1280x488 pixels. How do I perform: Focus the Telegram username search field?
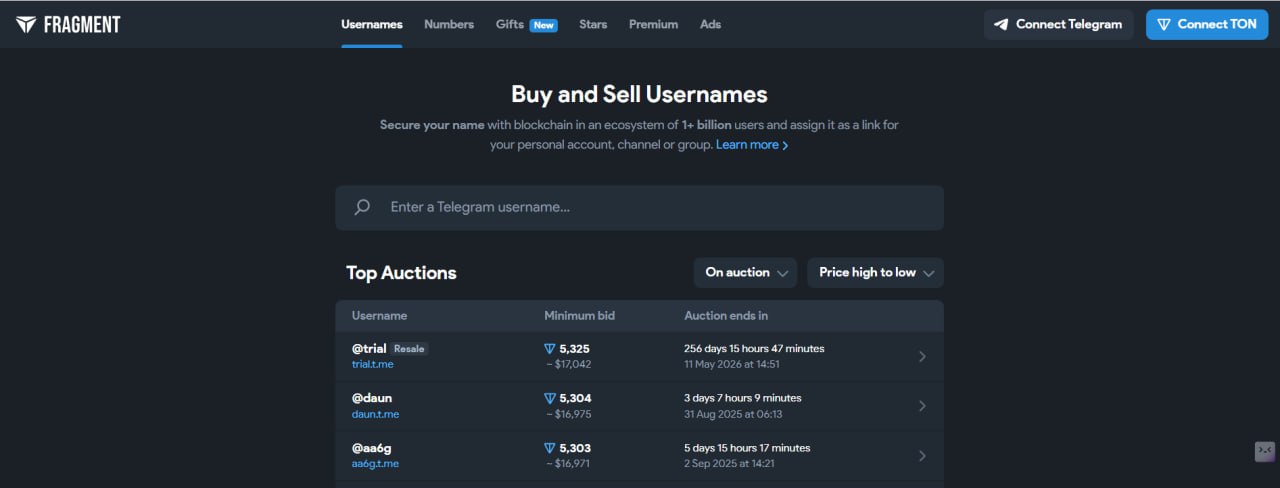click(639, 207)
